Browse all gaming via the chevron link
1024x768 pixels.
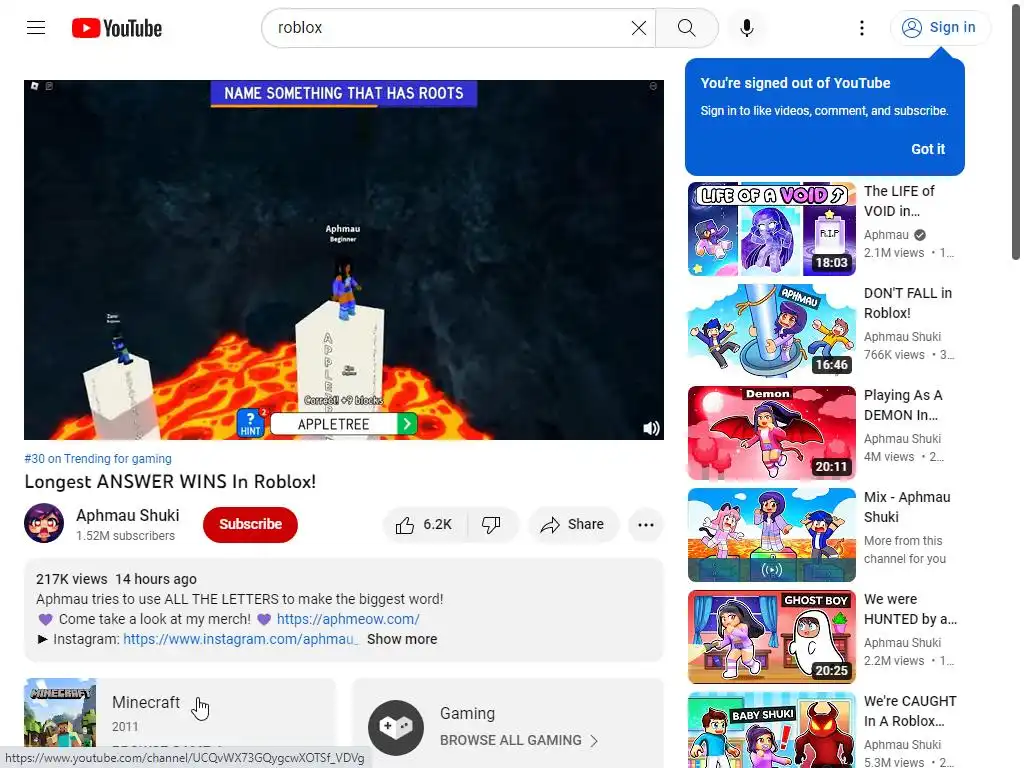pos(519,741)
